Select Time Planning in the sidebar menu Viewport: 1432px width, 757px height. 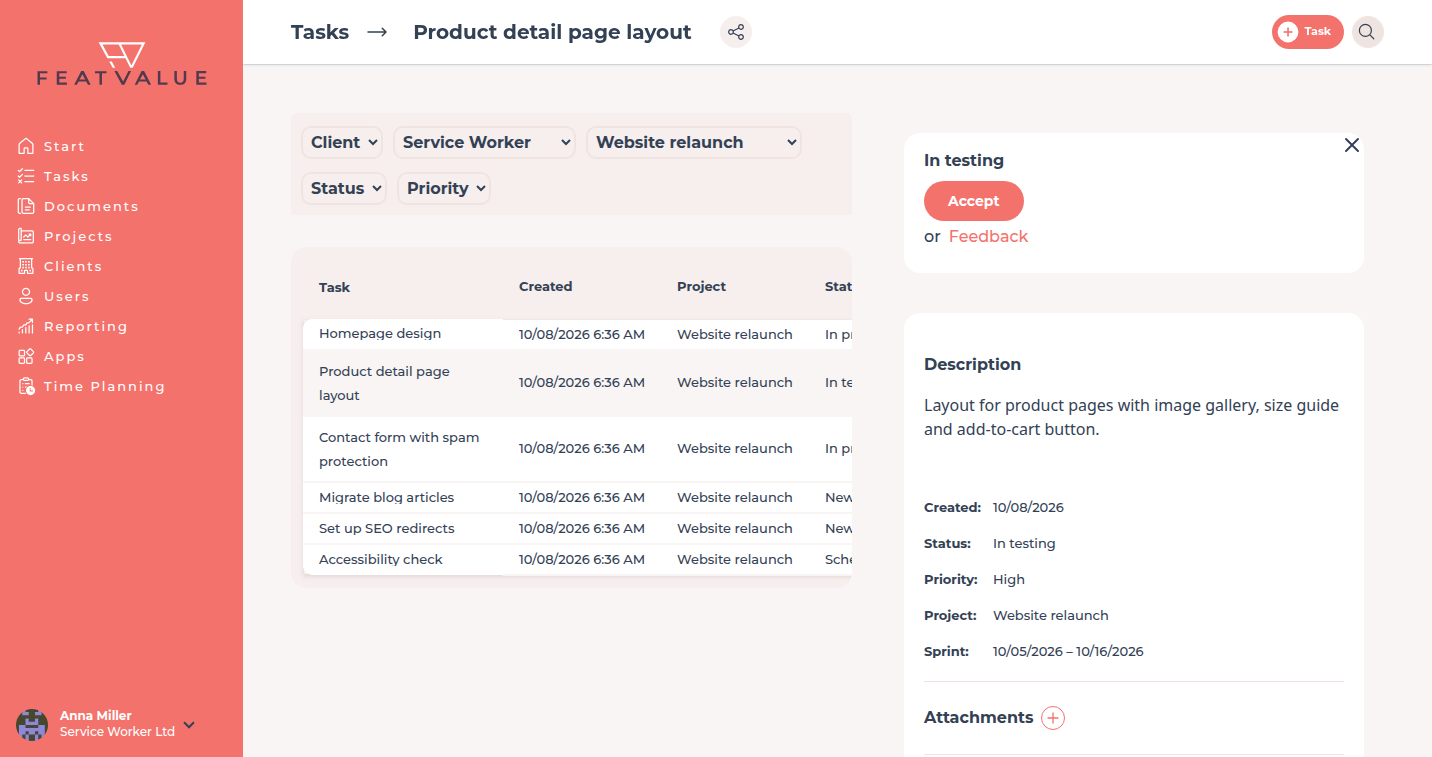click(x=104, y=386)
